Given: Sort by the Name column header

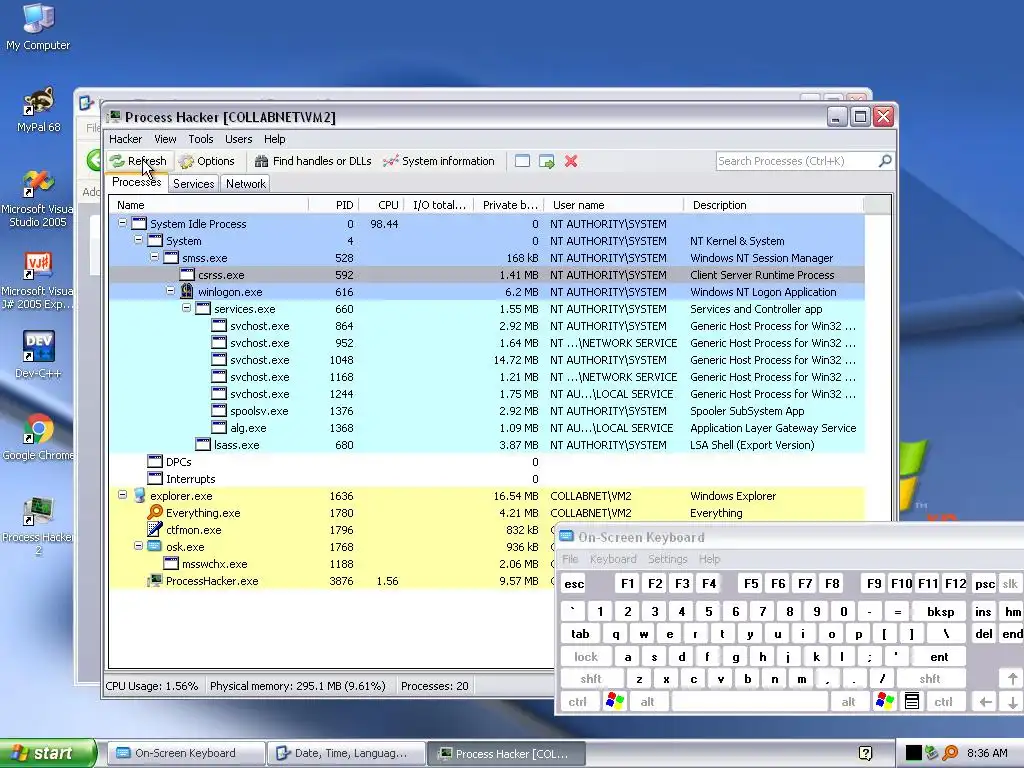Looking at the screenshot, I should click(209, 205).
